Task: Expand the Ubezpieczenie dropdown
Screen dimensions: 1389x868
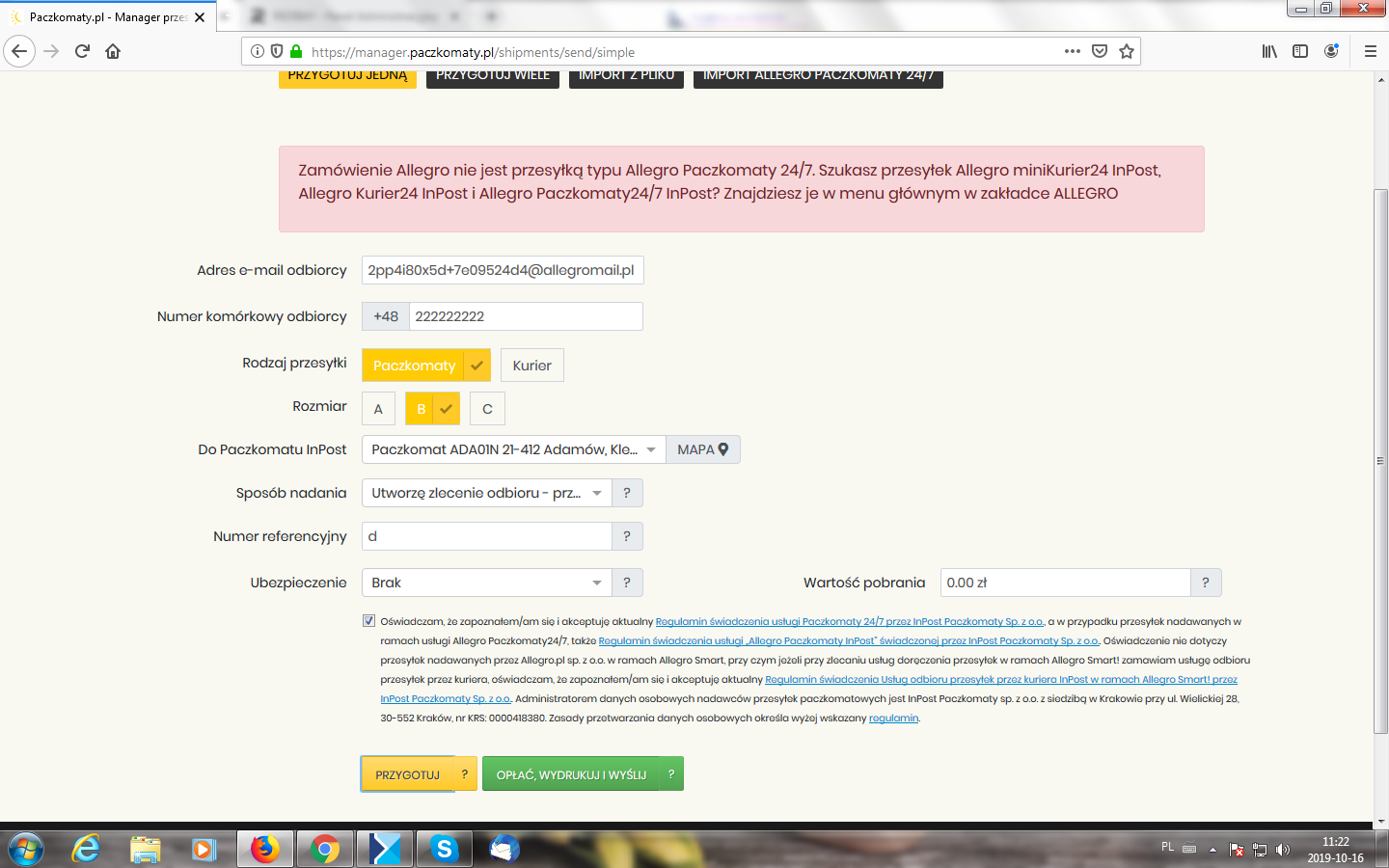Action: 487,583
